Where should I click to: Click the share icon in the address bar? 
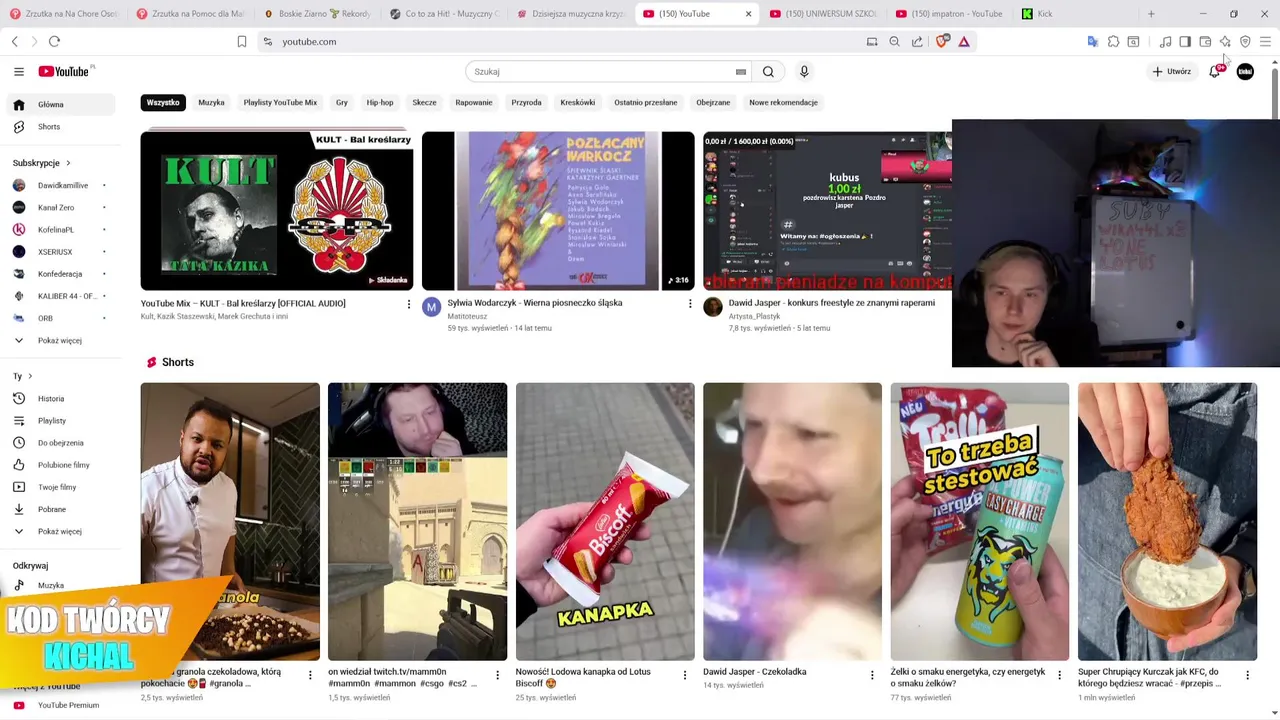(x=917, y=41)
